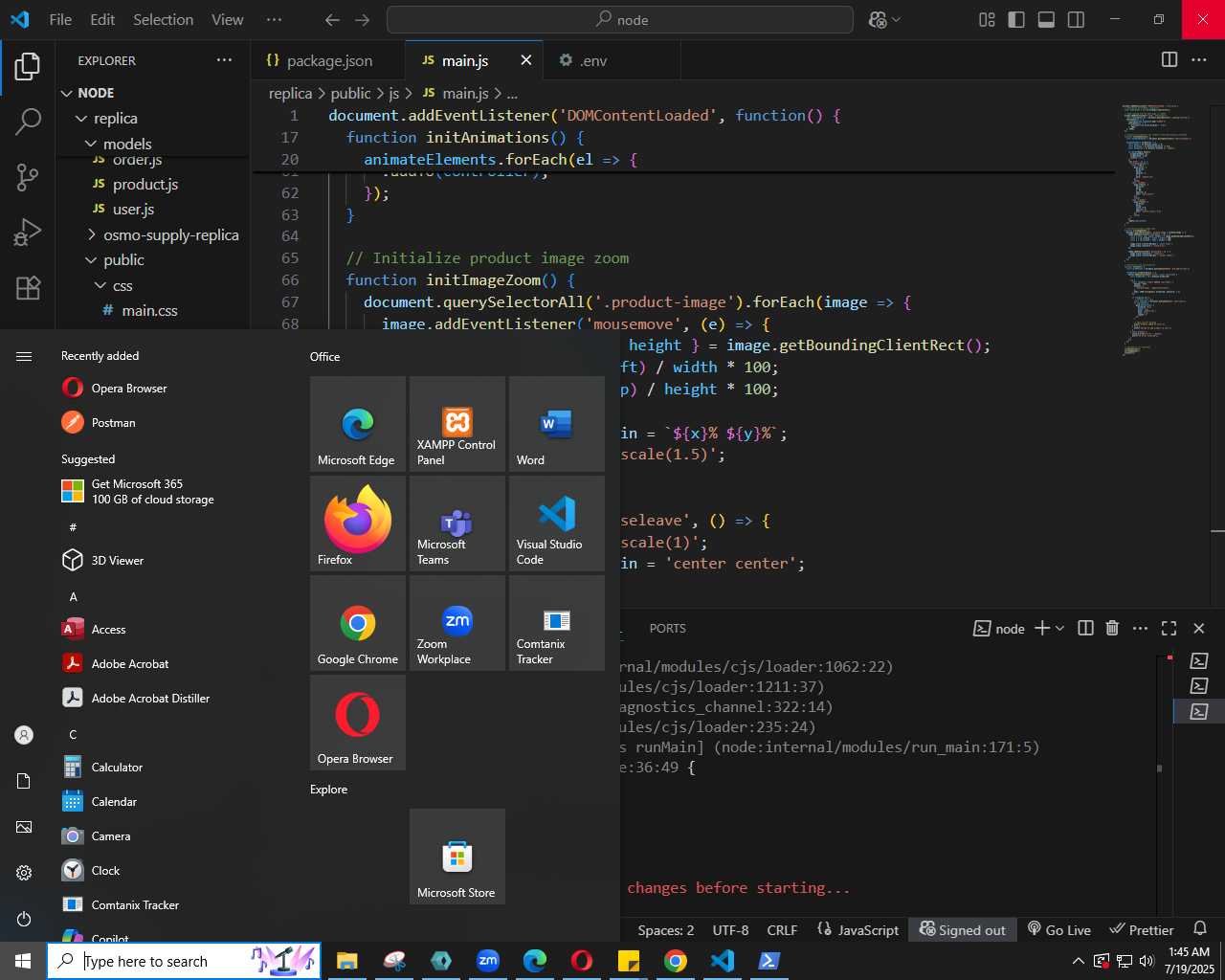Click Signed out status item

(x=963, y=929)
